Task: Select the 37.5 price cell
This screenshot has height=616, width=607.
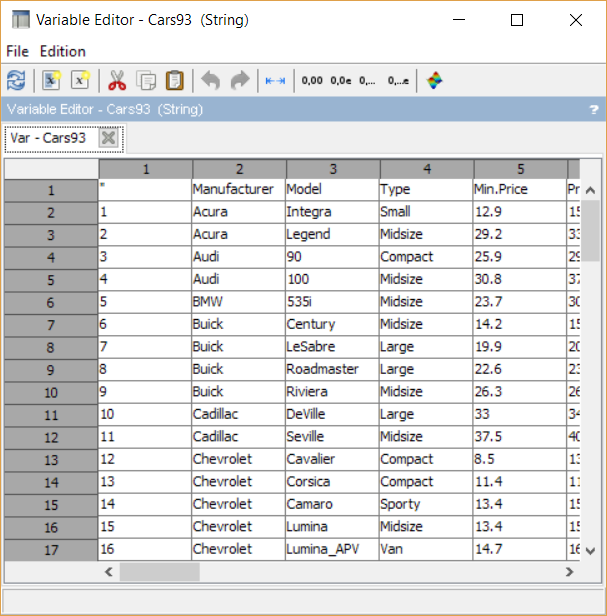Action: pyautogui.click(x=519, y=437)
